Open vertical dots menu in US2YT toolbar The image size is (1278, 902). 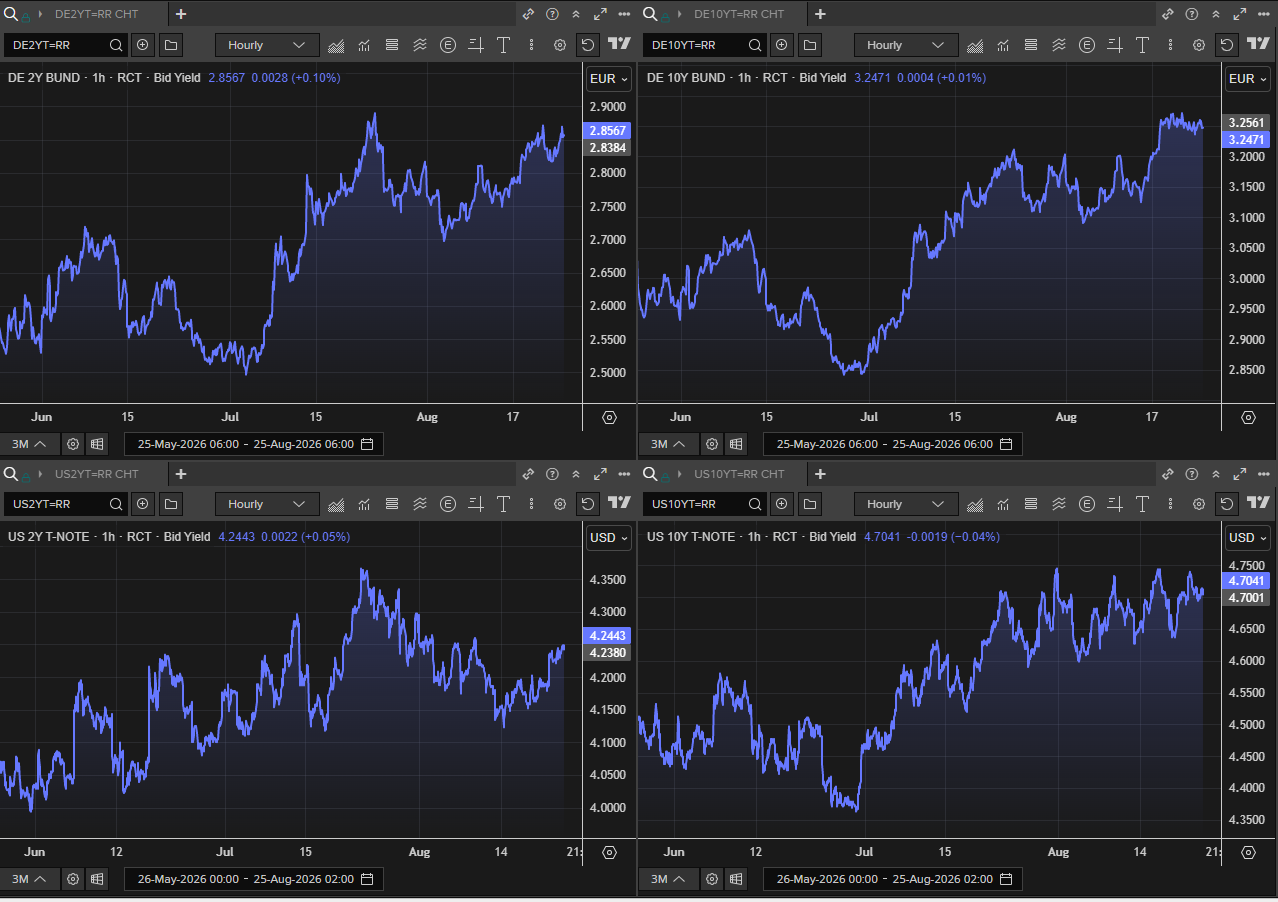pos(531,504)
